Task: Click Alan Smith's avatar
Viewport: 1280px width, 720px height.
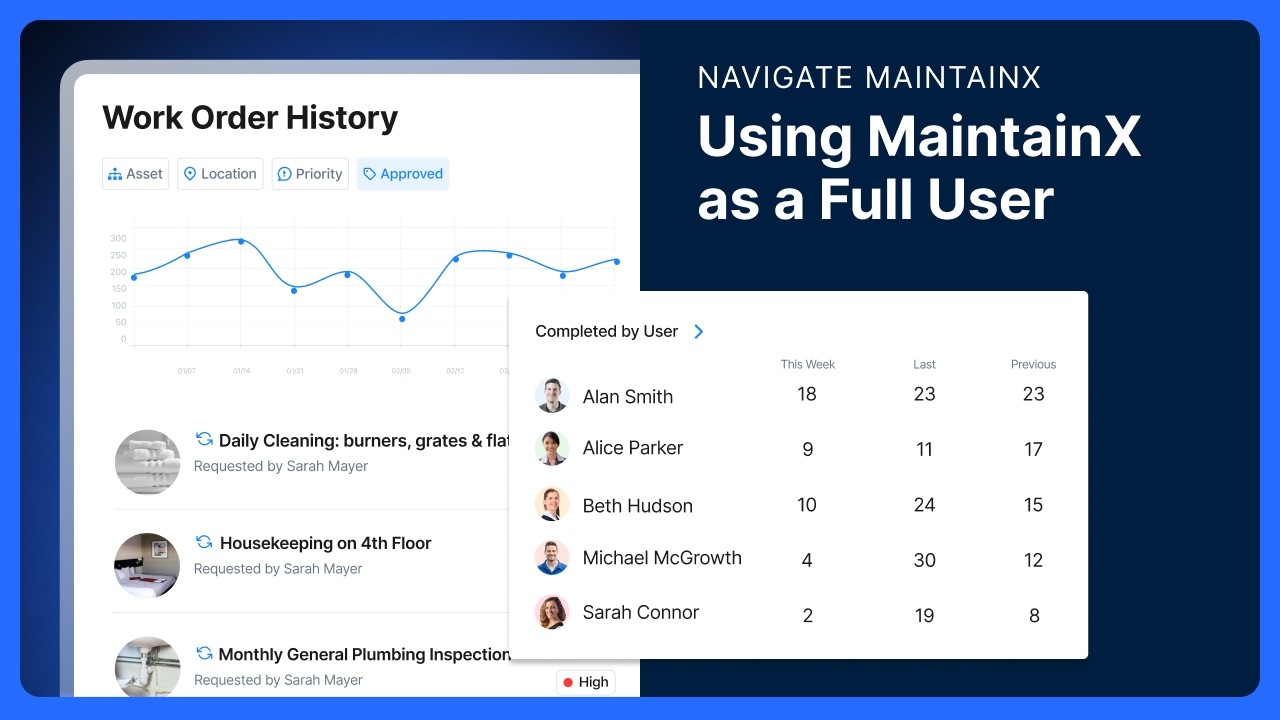Action: pos(552,395)
